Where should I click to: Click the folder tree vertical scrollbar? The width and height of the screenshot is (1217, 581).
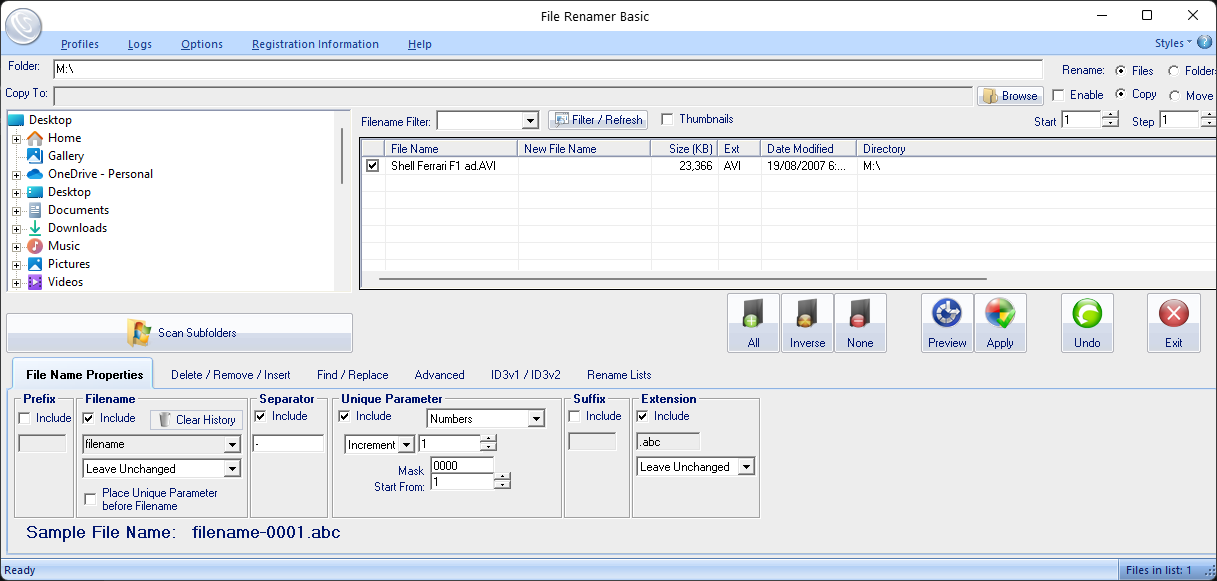click(x=342, y=156)
